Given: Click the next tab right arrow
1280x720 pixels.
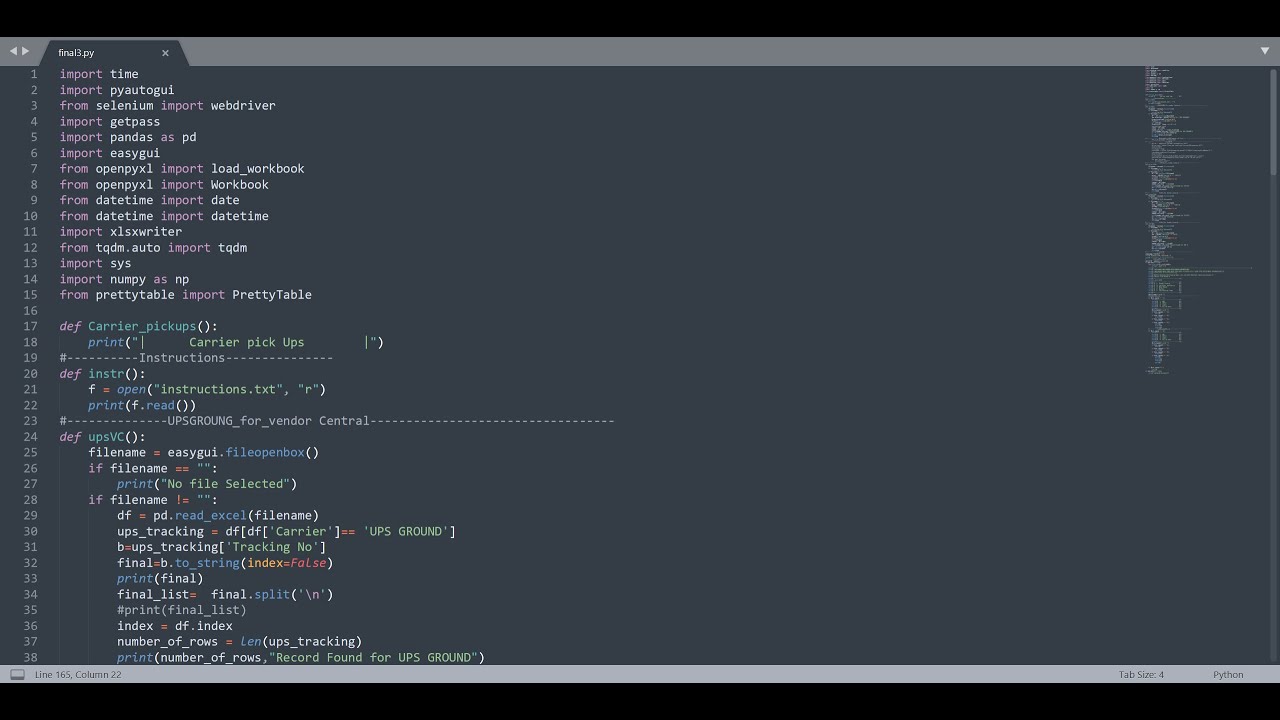Looking at the screenshot, I should click(x=25, y=51).
